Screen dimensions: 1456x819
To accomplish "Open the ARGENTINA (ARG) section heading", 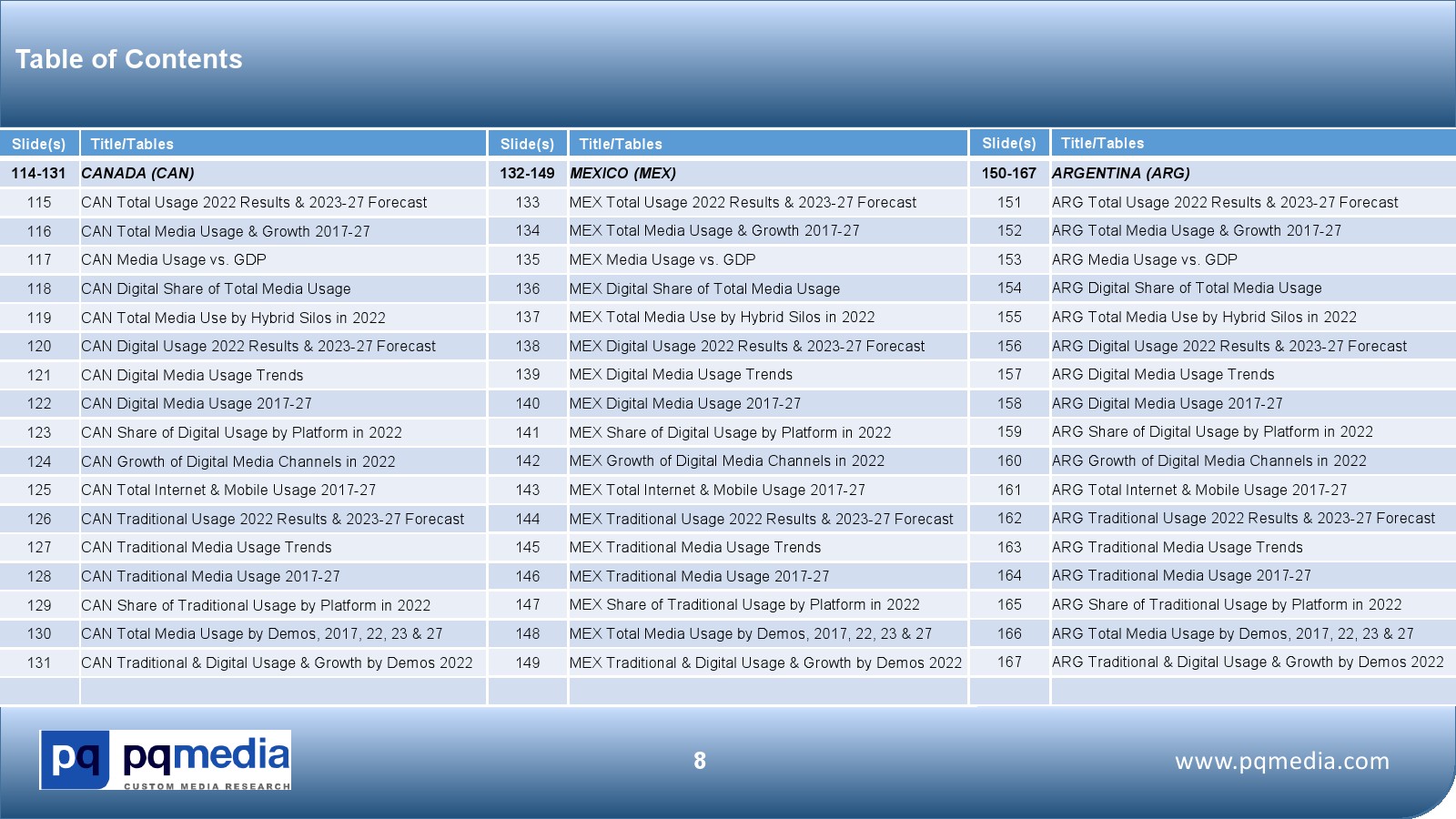I will coord(1120,173).
